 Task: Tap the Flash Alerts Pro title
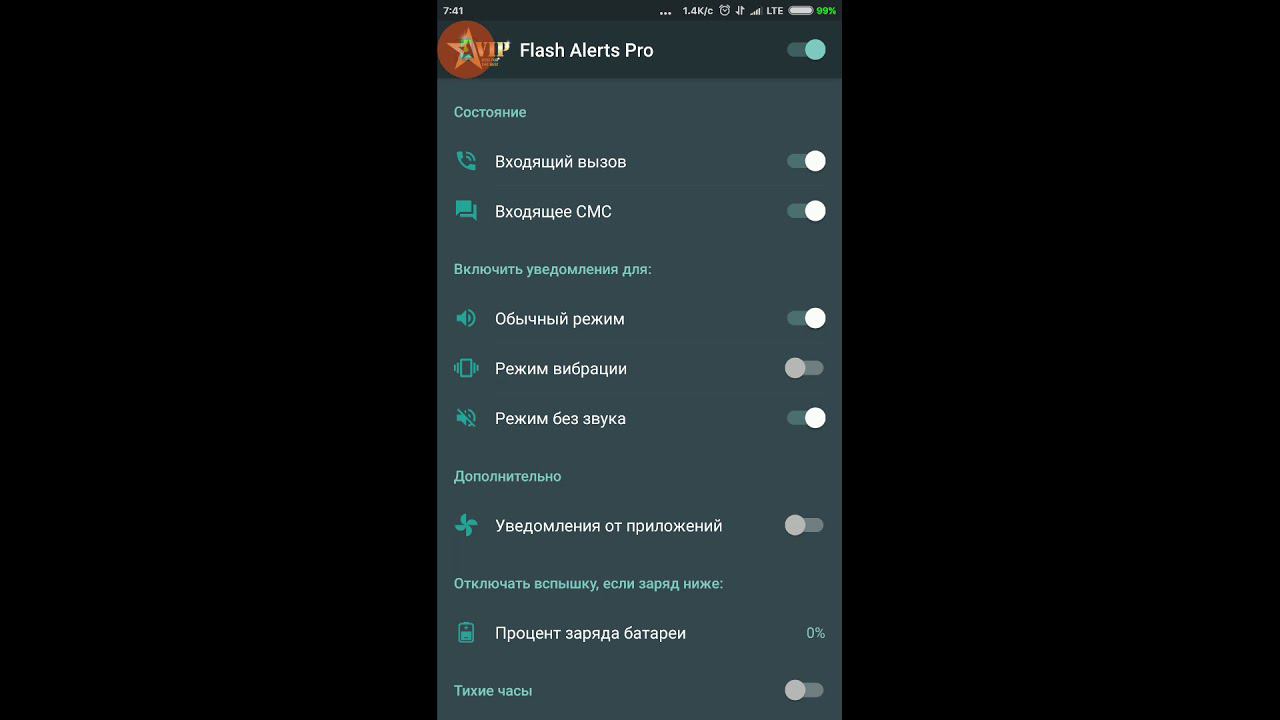(x=586, y=50)
